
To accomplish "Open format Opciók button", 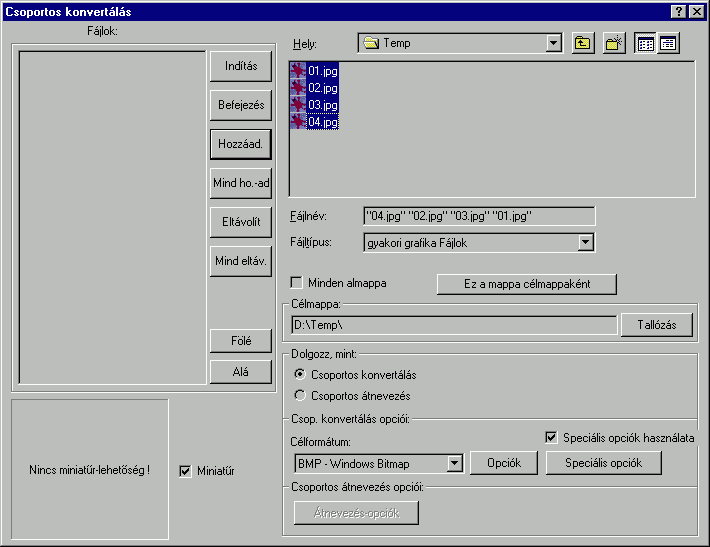I will tap(504, 463).
